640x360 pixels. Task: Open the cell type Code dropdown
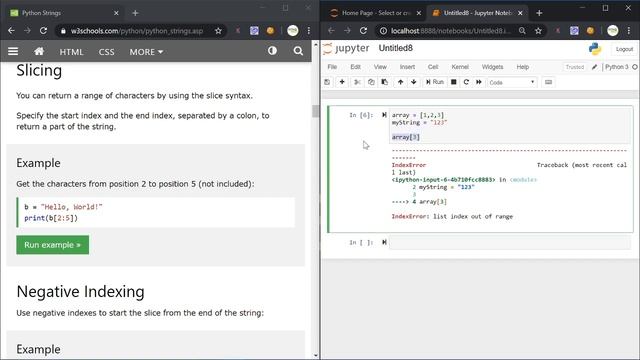(x=512, y=82)
